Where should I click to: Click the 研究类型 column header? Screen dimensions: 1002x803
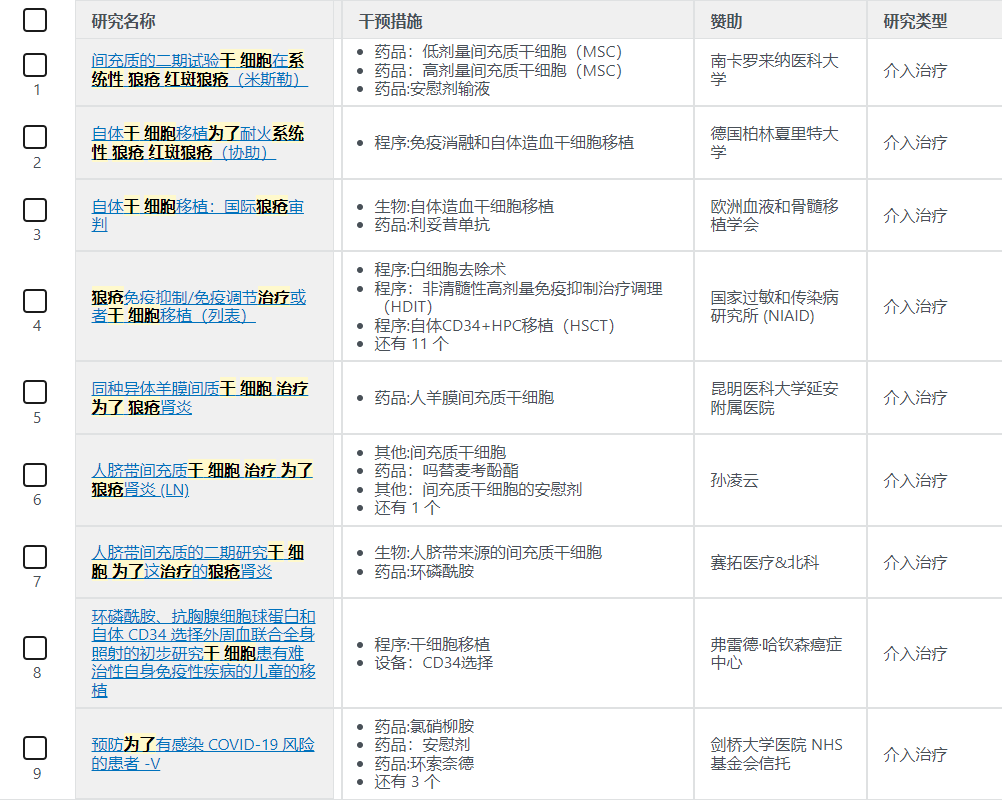pyautogui.click(x=914, y=21)
